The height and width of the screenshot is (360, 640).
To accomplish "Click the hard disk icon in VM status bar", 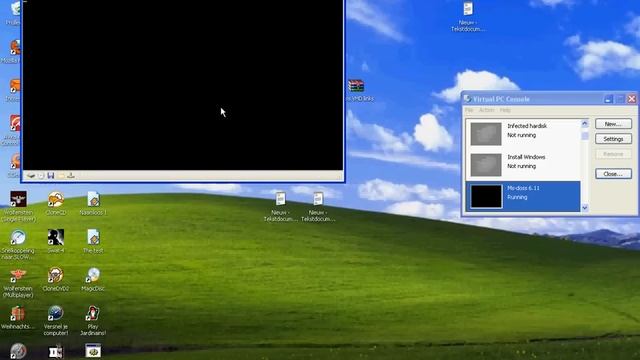I will pyautogui.click(x=31, y=176).
